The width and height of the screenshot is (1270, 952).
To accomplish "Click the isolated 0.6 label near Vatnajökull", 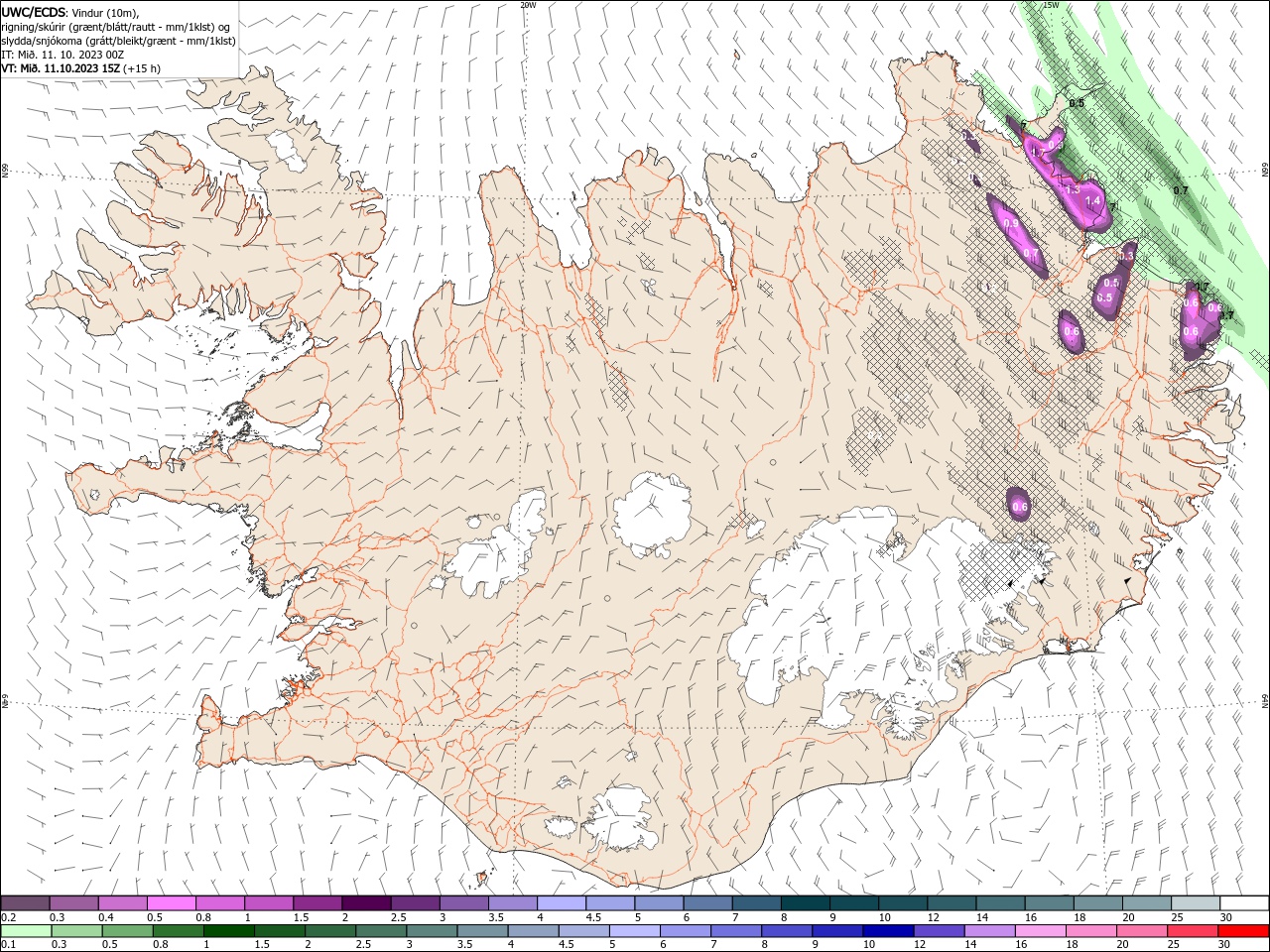I will click(x=1020, y=507).
